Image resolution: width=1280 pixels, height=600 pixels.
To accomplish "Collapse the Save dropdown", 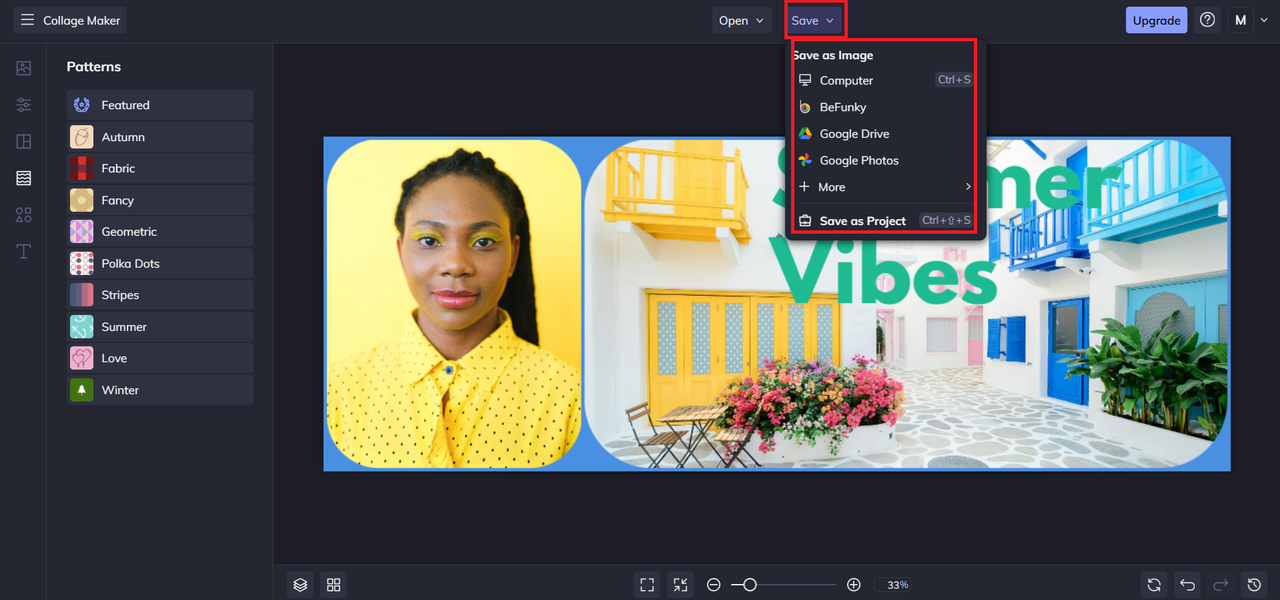I will (813, 20).
